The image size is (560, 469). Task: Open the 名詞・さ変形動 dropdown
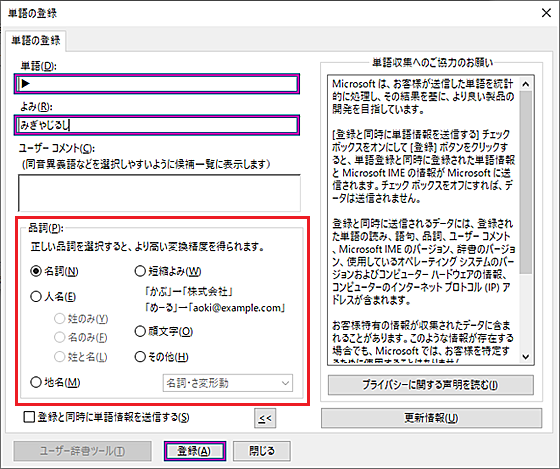click(x=228, y=383)
